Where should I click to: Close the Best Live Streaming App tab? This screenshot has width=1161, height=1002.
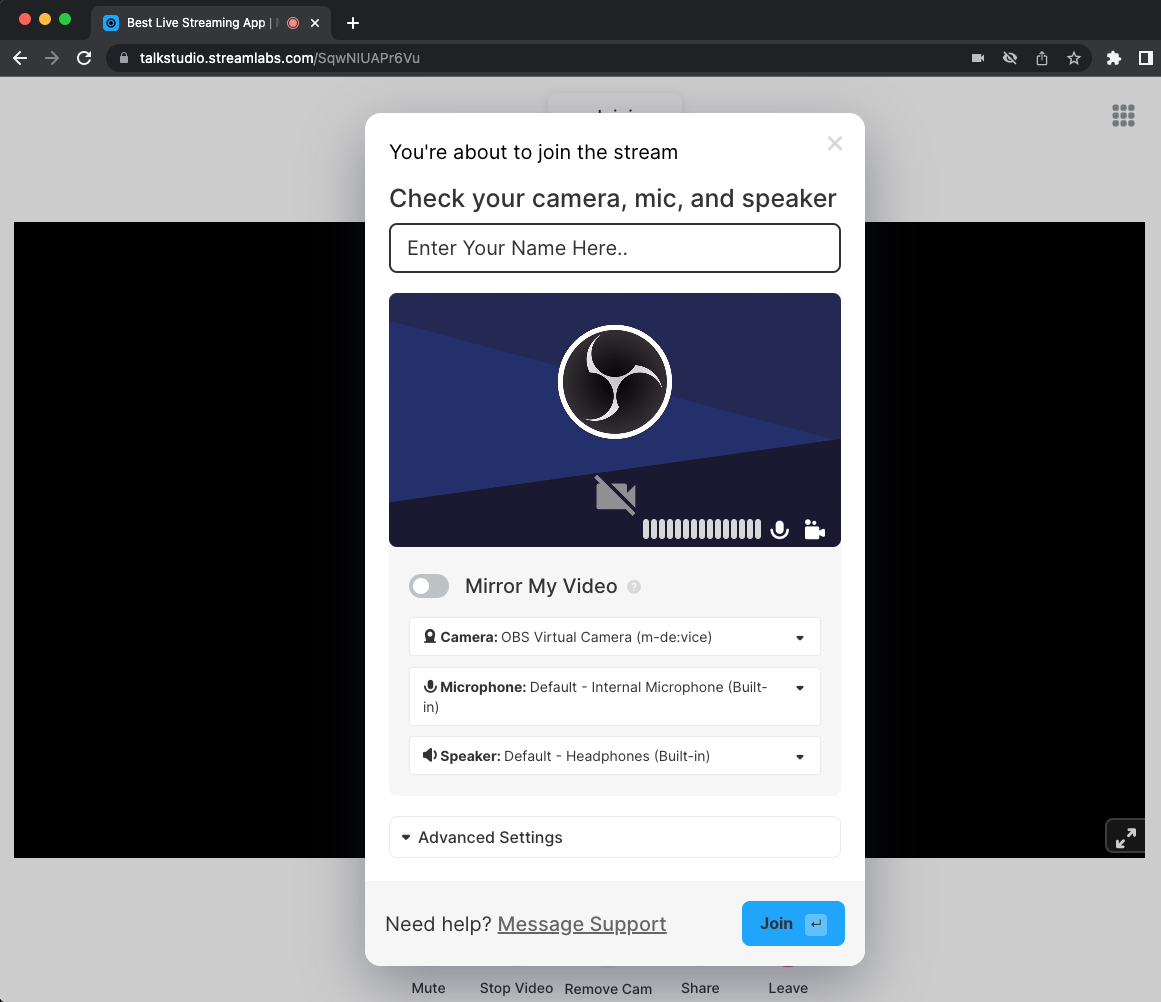(x=315, y=23)
